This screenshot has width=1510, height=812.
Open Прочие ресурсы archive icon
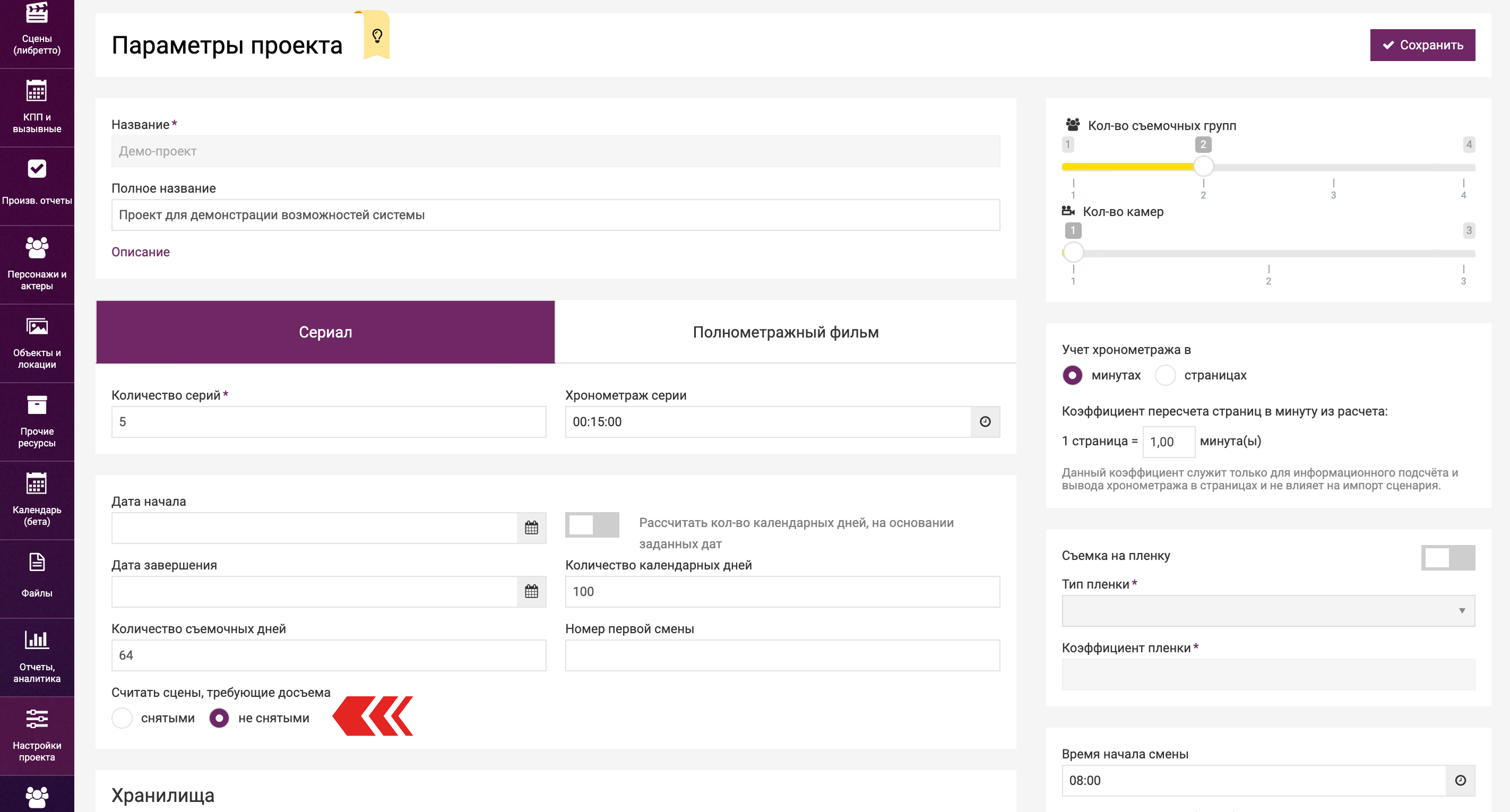tap(36, 405)
